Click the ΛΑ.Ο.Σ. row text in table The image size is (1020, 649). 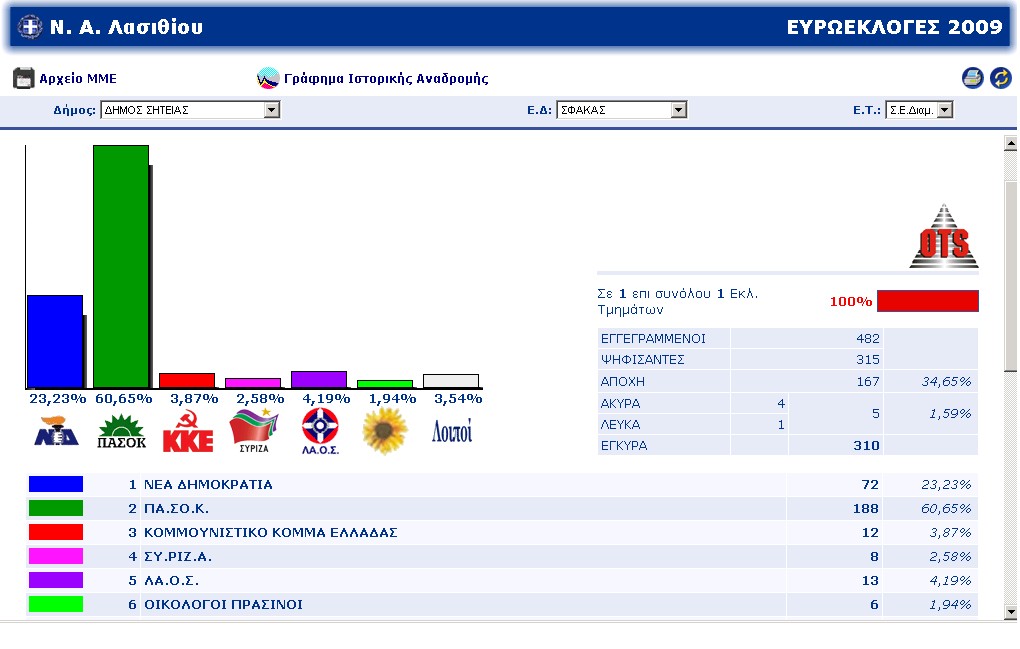tap(171, 581)
